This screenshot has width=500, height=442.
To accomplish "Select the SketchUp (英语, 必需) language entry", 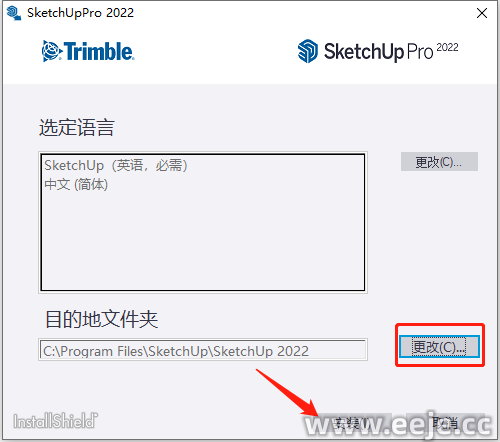I will tap(116, 165).
